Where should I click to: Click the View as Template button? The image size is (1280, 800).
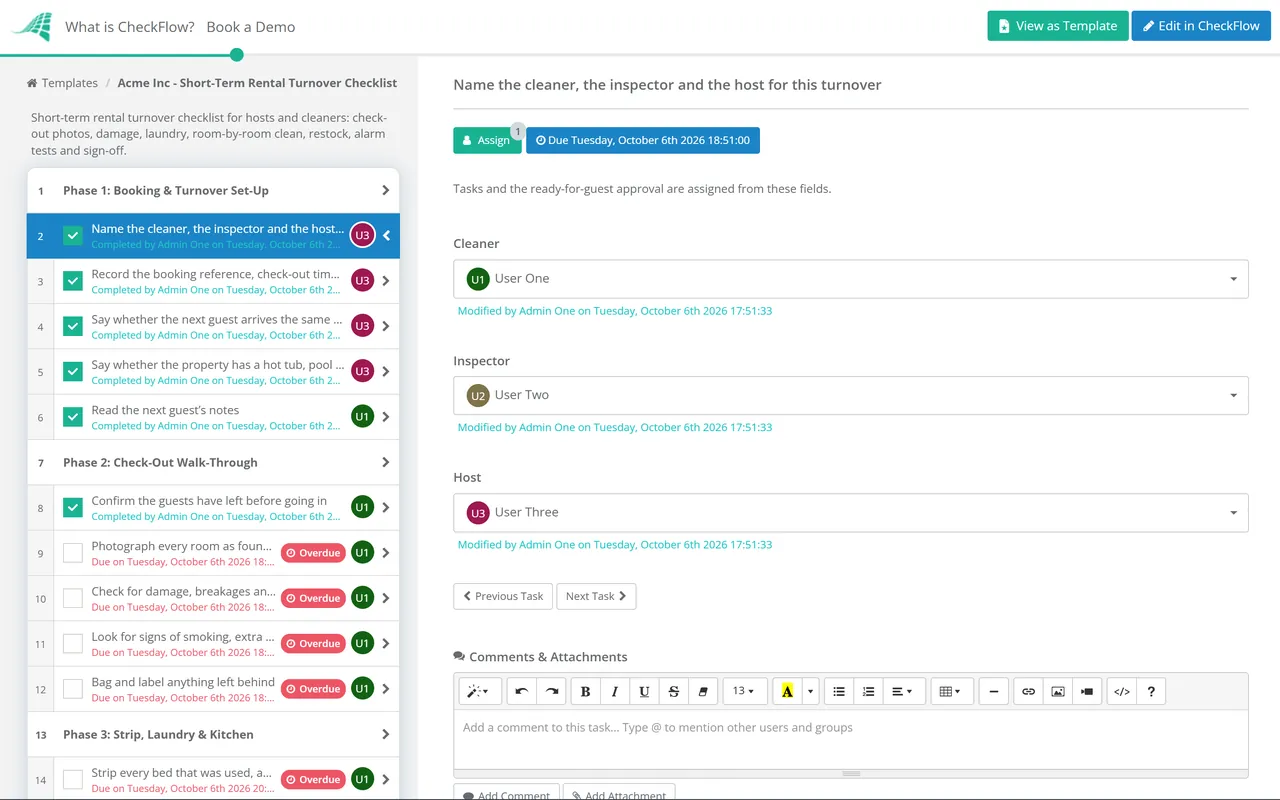click(x=1058, y=26)
